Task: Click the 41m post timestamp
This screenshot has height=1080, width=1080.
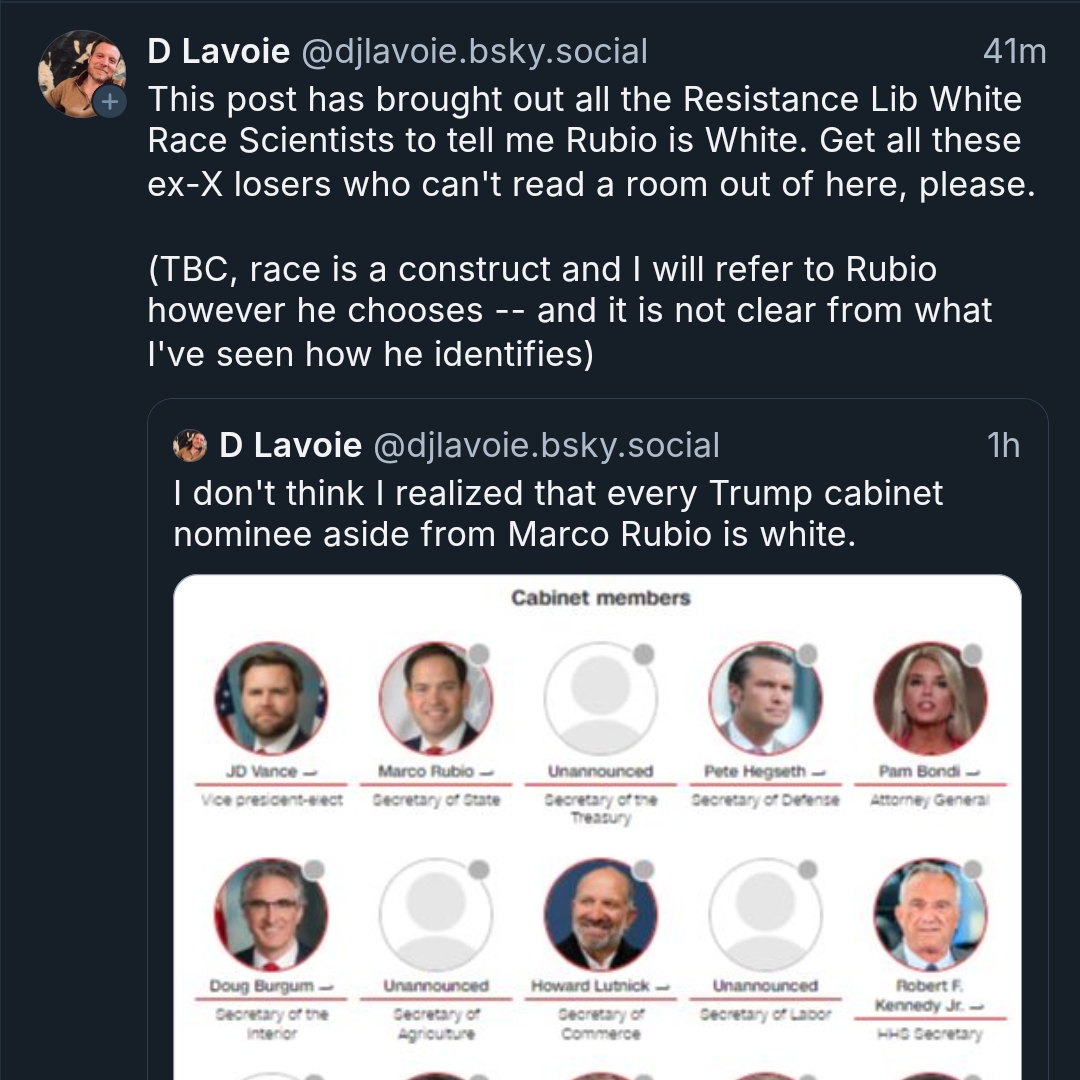Action: tap(1014, 51)
